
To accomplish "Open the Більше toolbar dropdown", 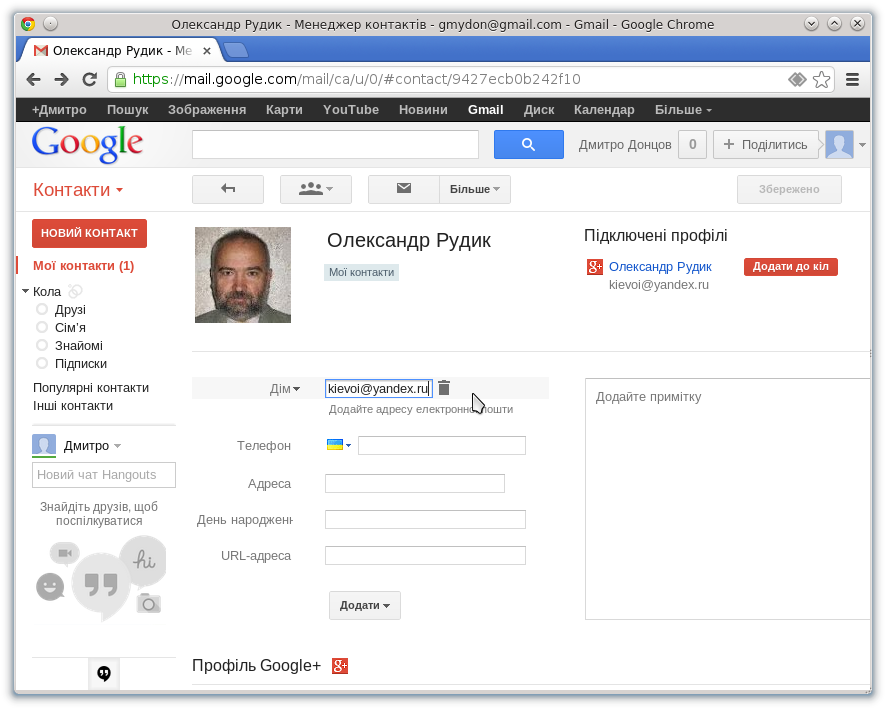I will pos(475,189).
